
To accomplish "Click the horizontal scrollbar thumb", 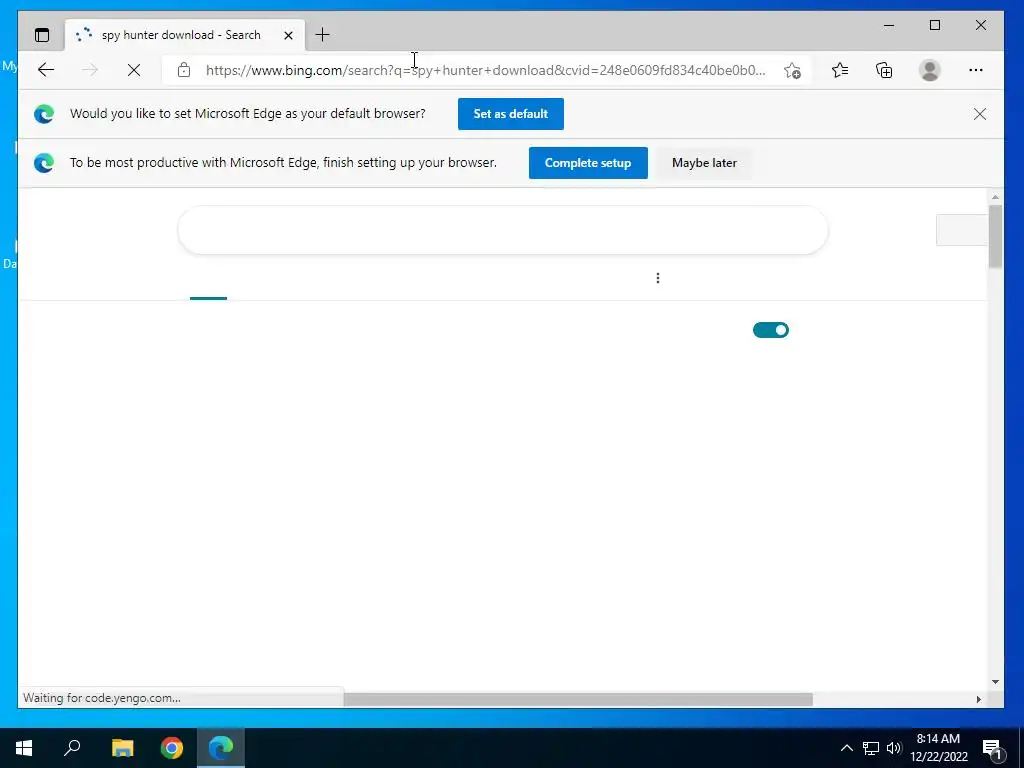I will point(578,699).
